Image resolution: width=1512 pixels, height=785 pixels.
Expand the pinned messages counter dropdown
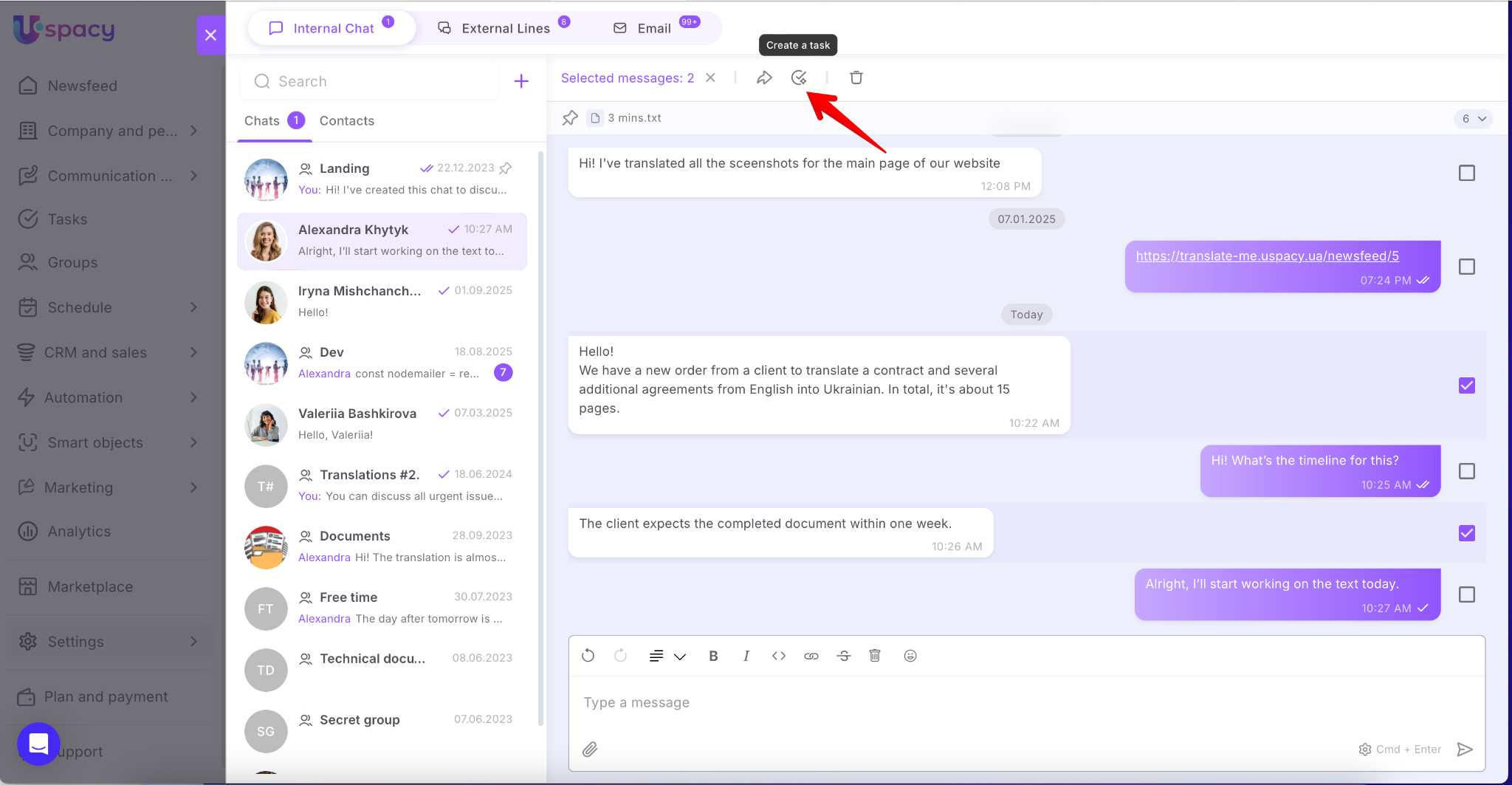[x=1473, y=119]
